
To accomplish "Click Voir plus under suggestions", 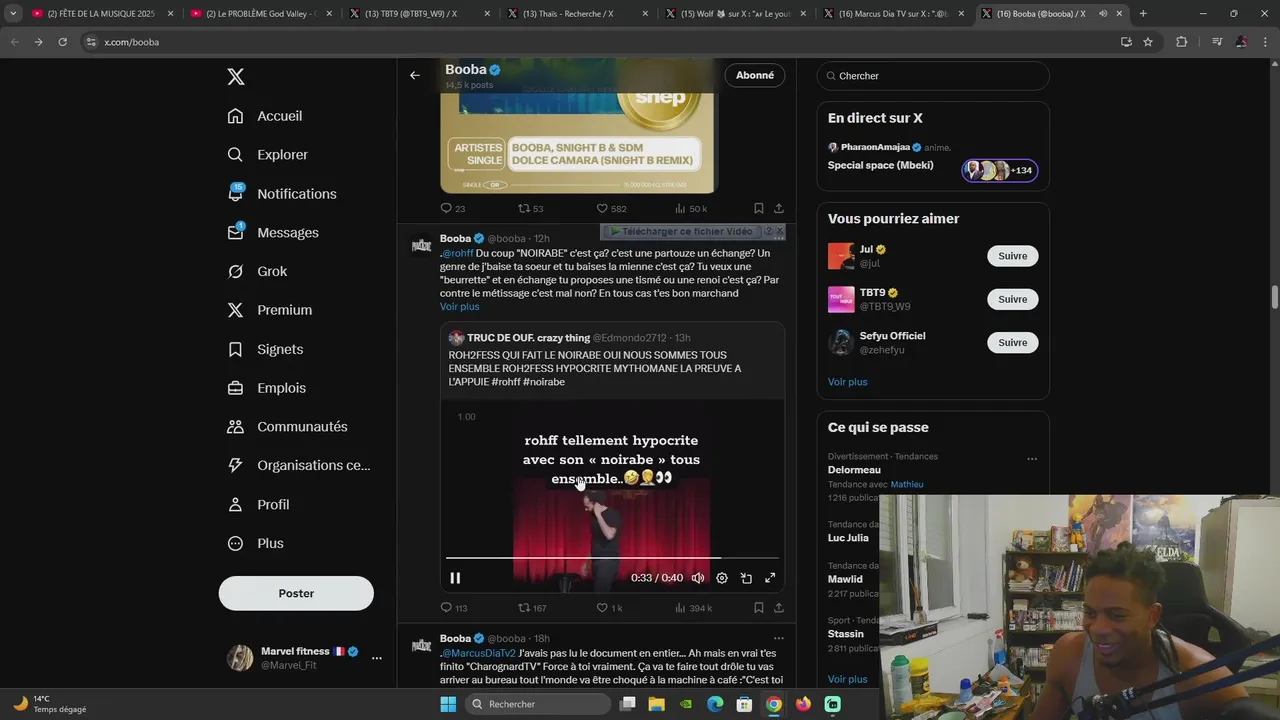I will point(848,382).
